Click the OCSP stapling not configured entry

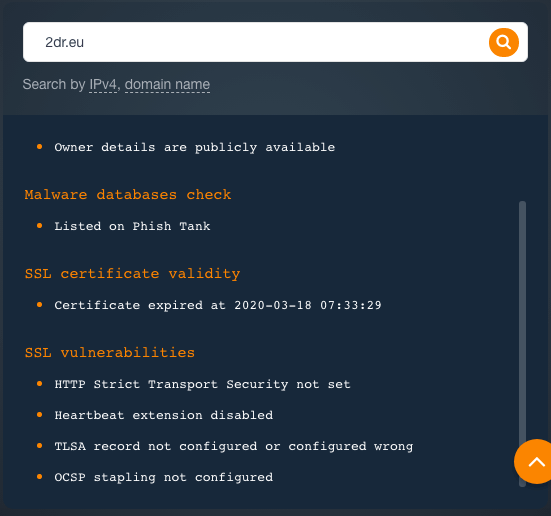tap(163, 477)
